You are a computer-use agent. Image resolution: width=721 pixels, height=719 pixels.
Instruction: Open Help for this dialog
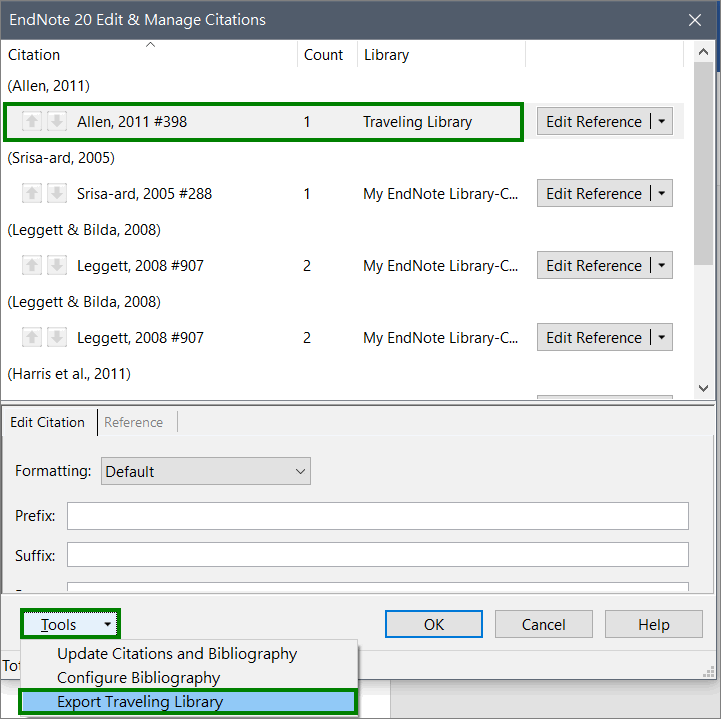[653, 624]
